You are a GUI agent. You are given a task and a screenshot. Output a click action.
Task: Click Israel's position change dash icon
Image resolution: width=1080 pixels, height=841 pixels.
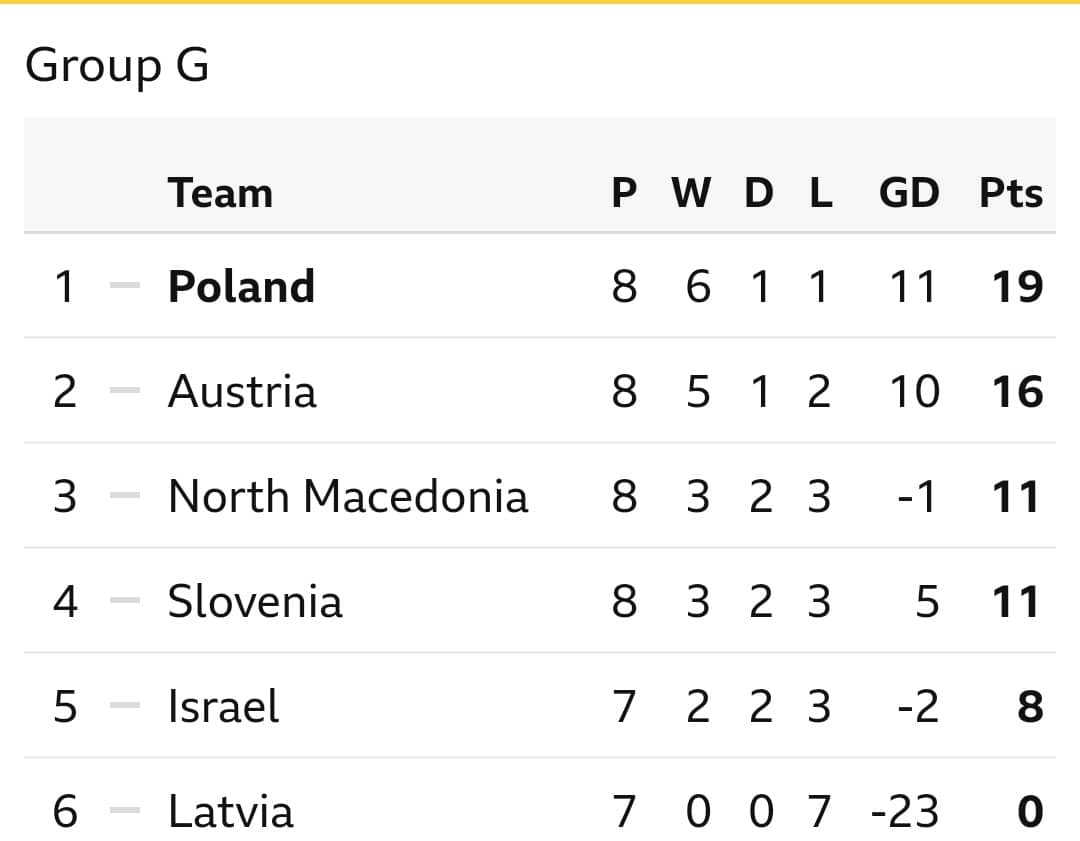click(x=125, y=705)
